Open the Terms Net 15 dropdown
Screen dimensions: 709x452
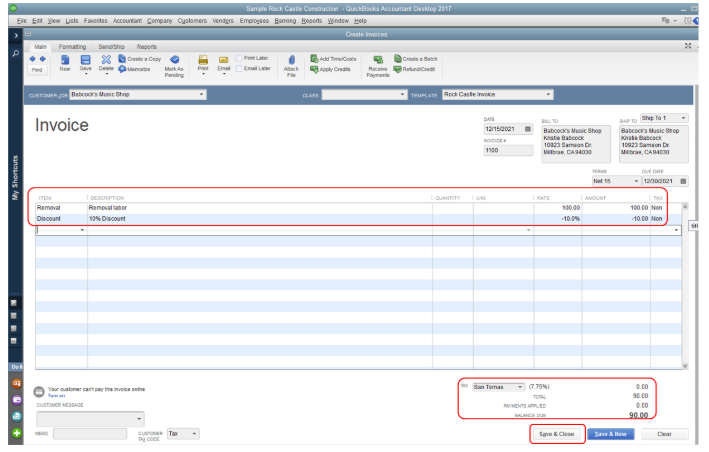click(636, 181)
